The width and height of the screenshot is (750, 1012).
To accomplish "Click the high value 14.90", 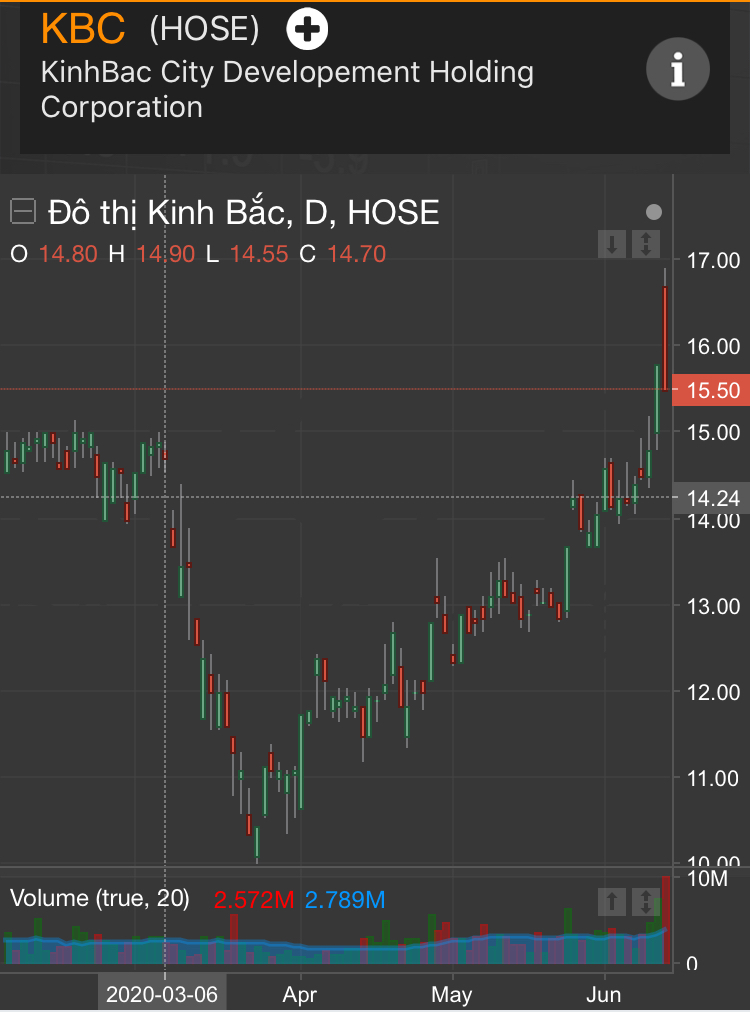I will click(x=166, y=254).
